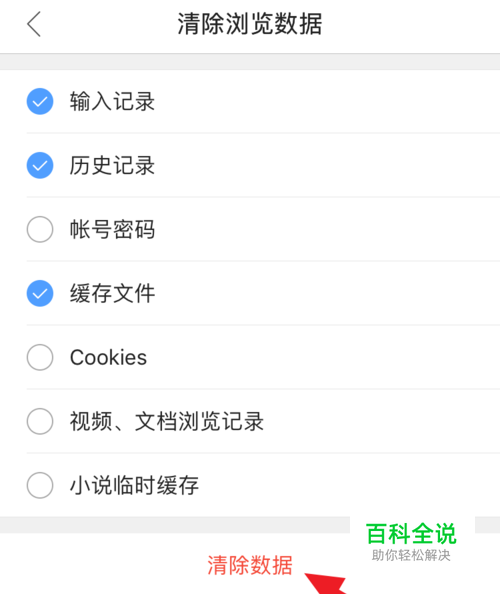Select the 小说临时缓存 row text

(x=134, y=485)
